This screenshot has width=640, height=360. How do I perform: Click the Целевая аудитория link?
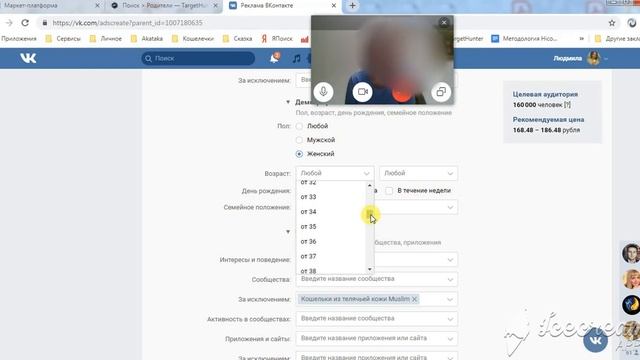(545, 94)
